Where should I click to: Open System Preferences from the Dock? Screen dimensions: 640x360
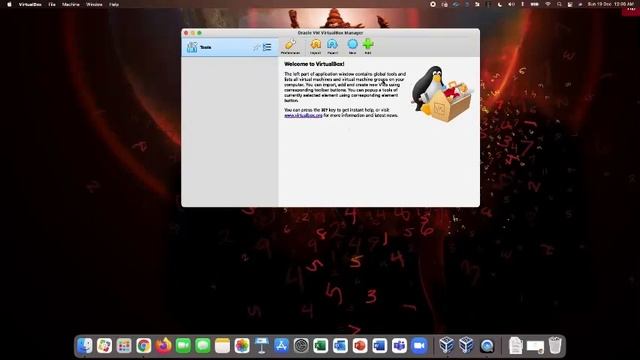click(x=301, y=346)
